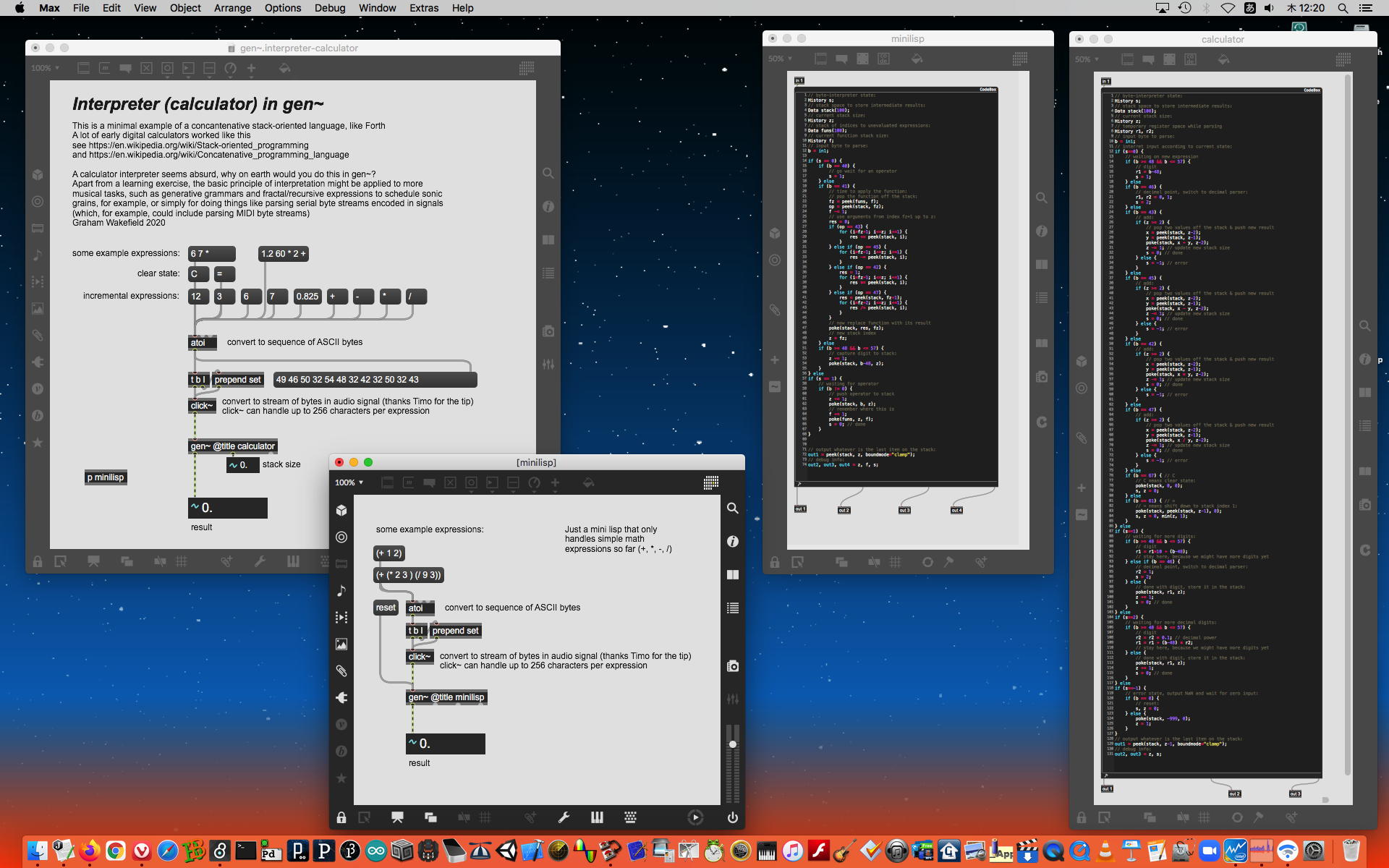Open calendar grid icon in minilisp top toolbar
1389x868 pixels.
710,482
